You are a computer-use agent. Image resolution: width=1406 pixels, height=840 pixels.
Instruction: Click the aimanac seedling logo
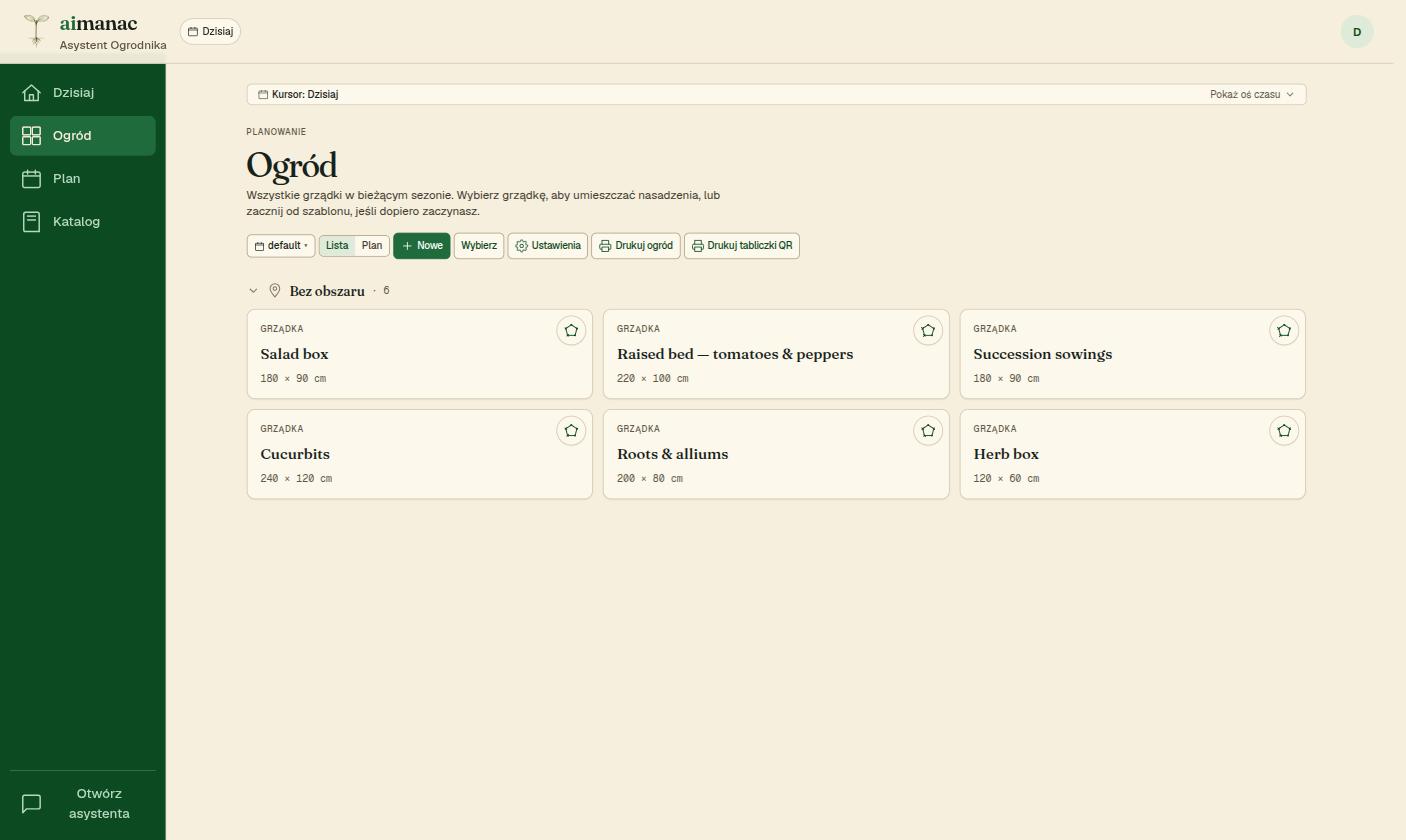click(36, 30)
